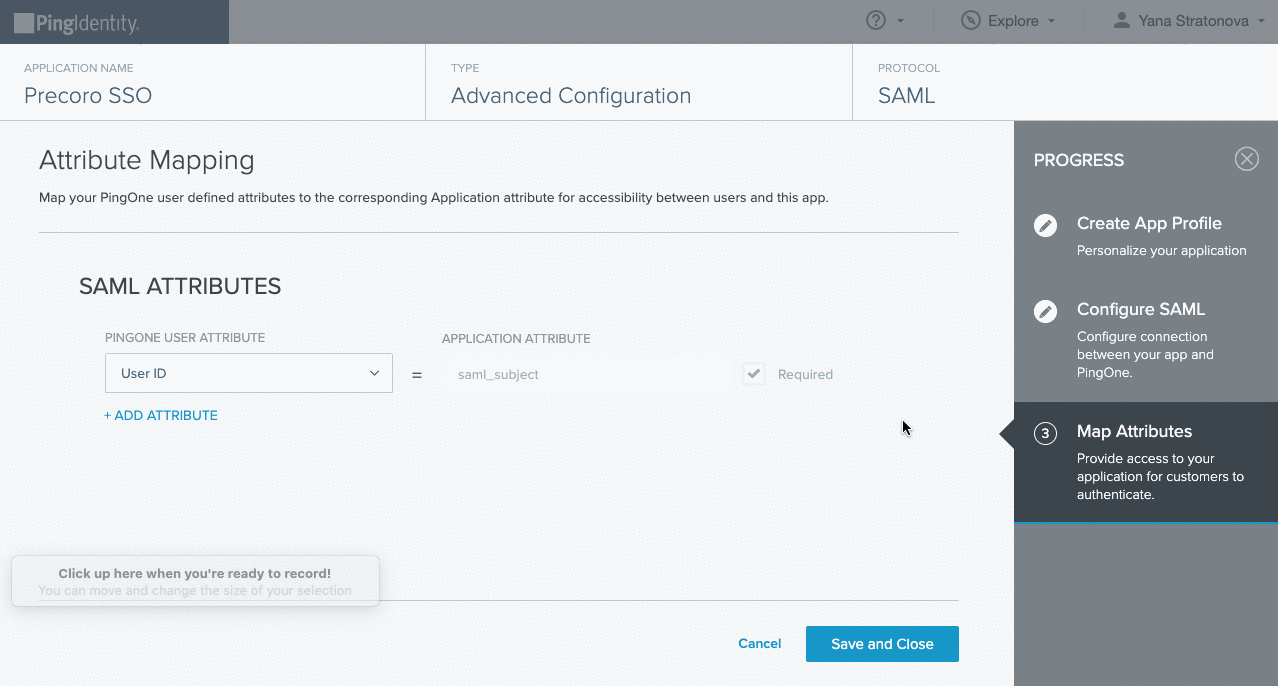Viewport: 1278px width, 686px height.
Task: Open the PingOne User Attribute dropdown
Action: pyautogui.click(x=248, y=372)
